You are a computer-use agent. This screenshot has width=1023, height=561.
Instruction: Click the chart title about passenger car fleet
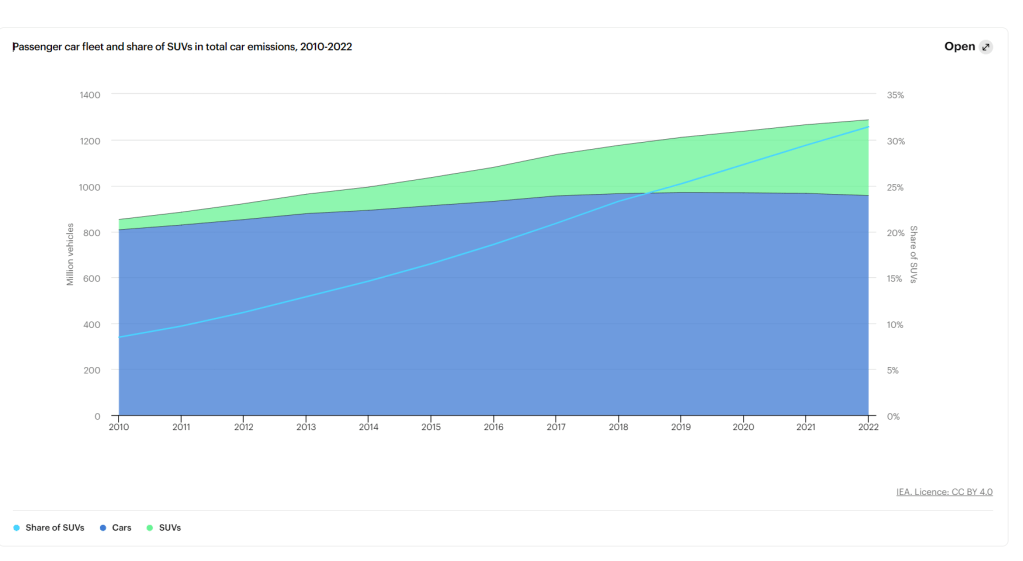[181, 47]
